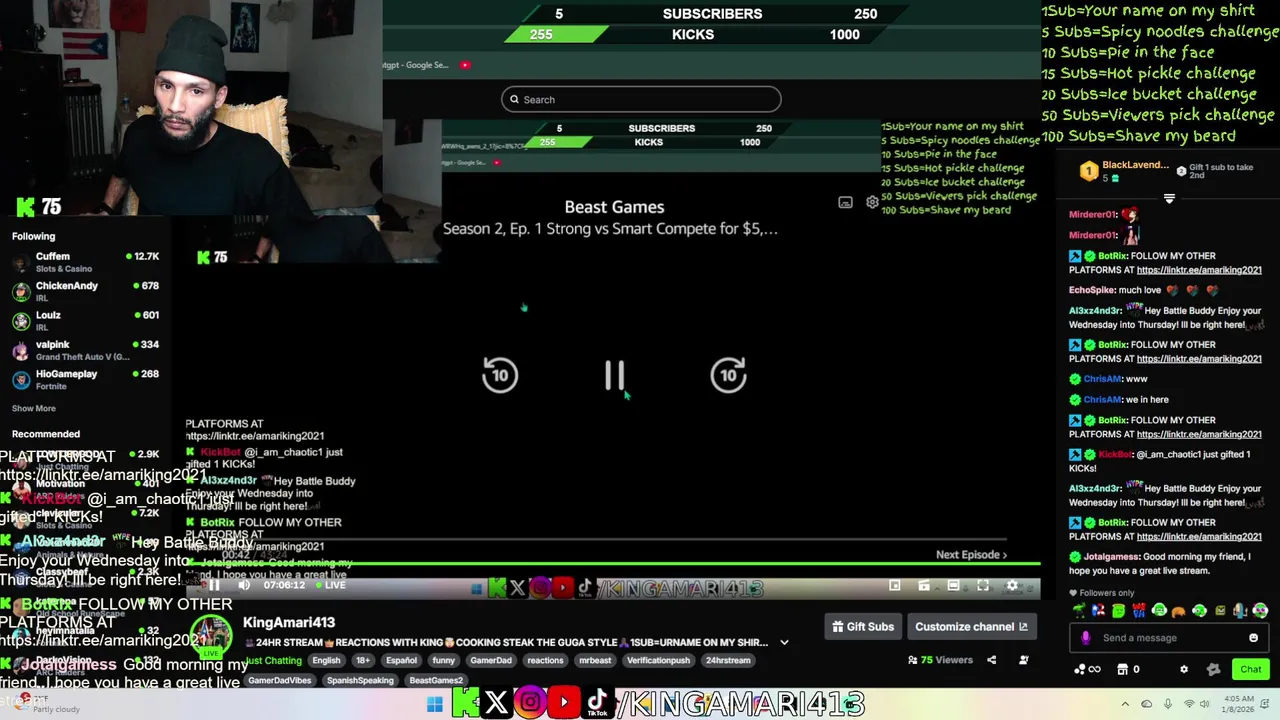
Task: Select the Verificationpush tag
Action: (x=659, y=660)
